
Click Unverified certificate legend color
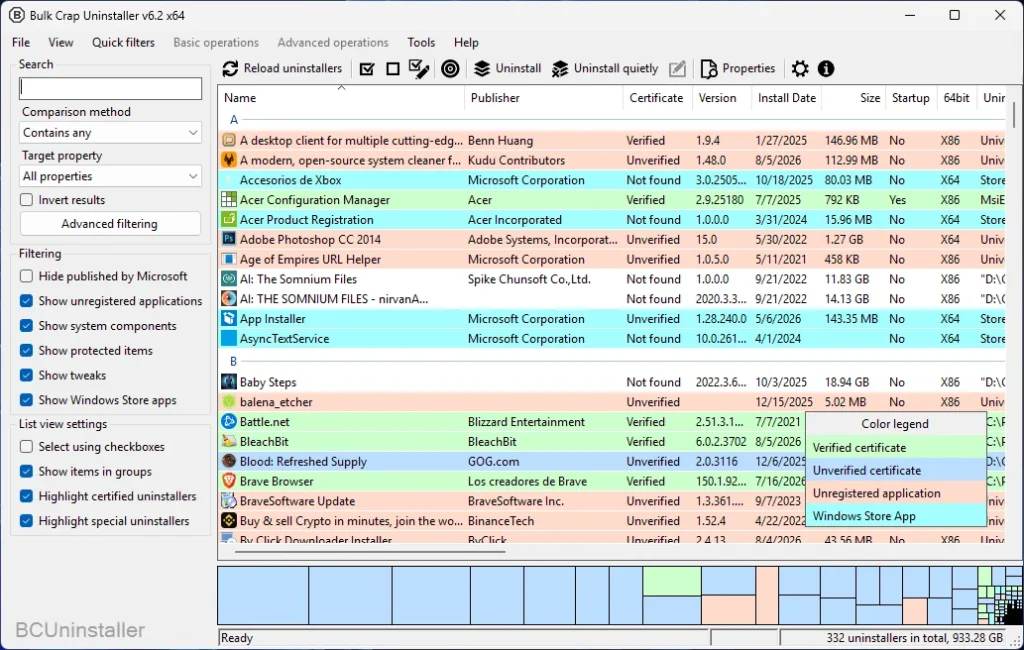point(895,470)
